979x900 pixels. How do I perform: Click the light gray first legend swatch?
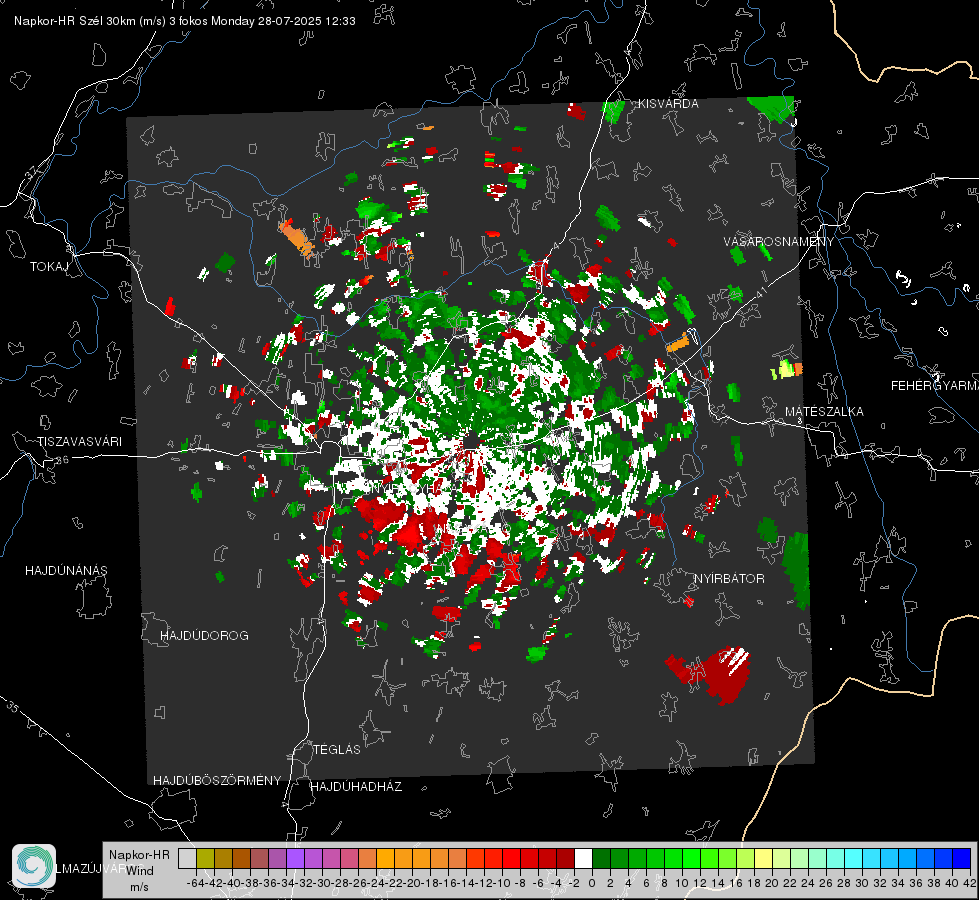click(x=187, y=858)
